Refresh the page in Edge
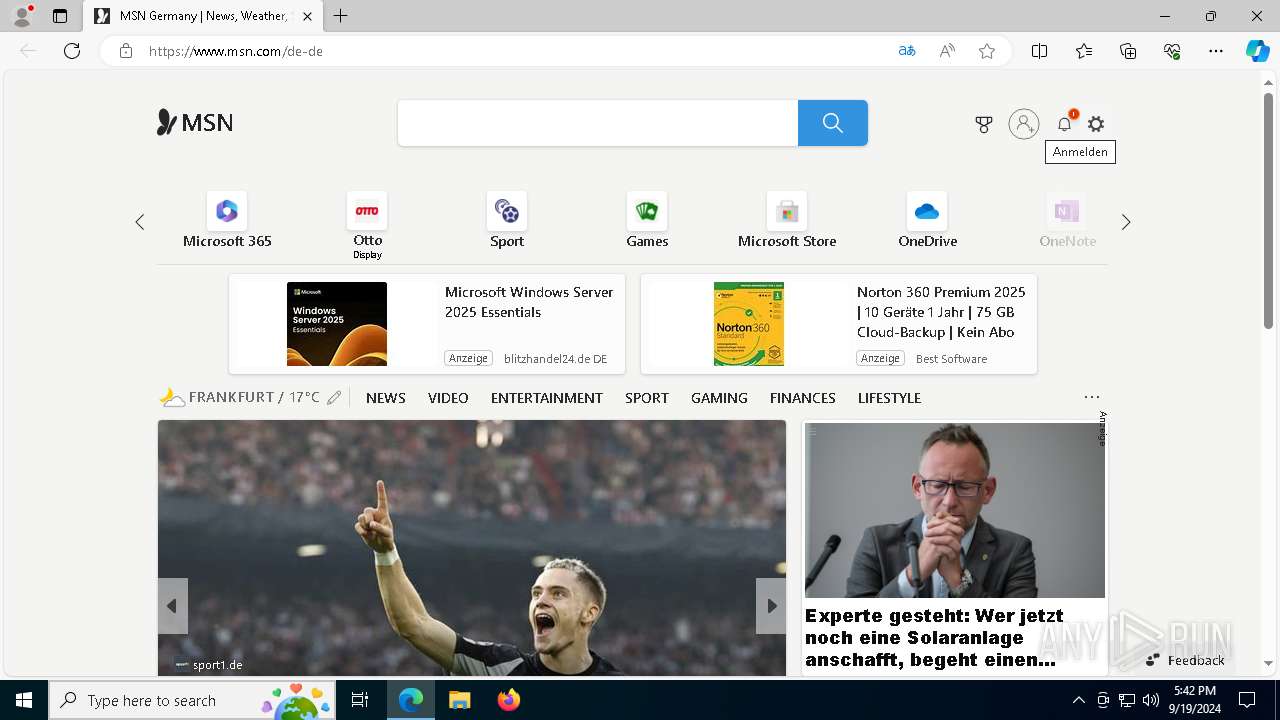 pyautogui.click(x=72, y=51)
